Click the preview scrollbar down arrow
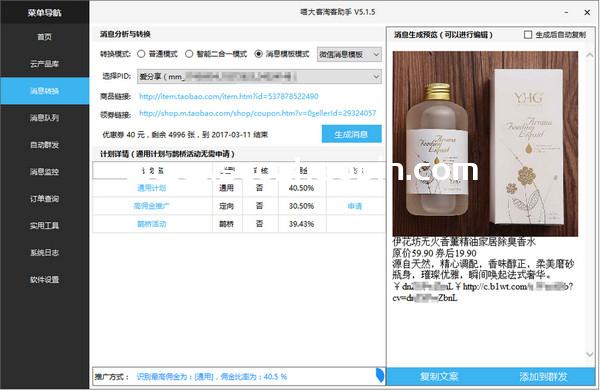Image resolution: width=600 pixels, height=391 pixels. tap(590, 354)
